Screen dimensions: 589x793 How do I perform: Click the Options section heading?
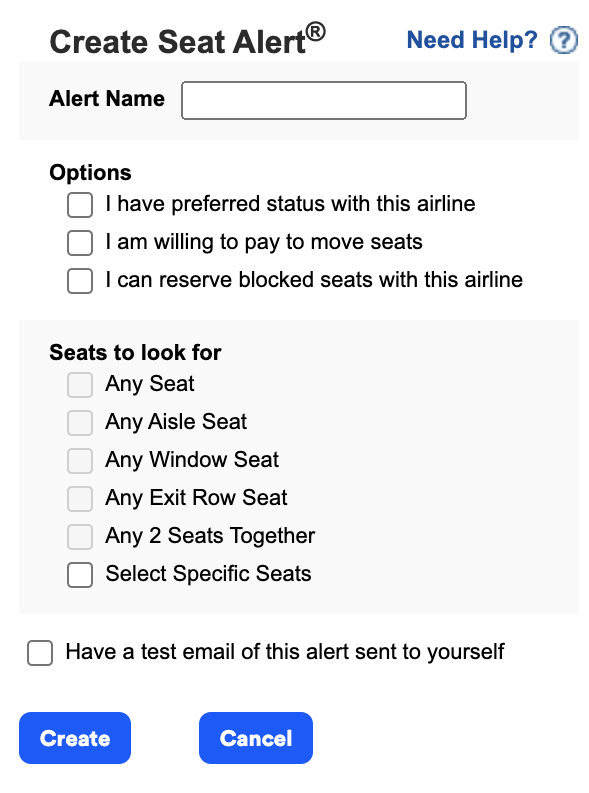tap(90, 172)
